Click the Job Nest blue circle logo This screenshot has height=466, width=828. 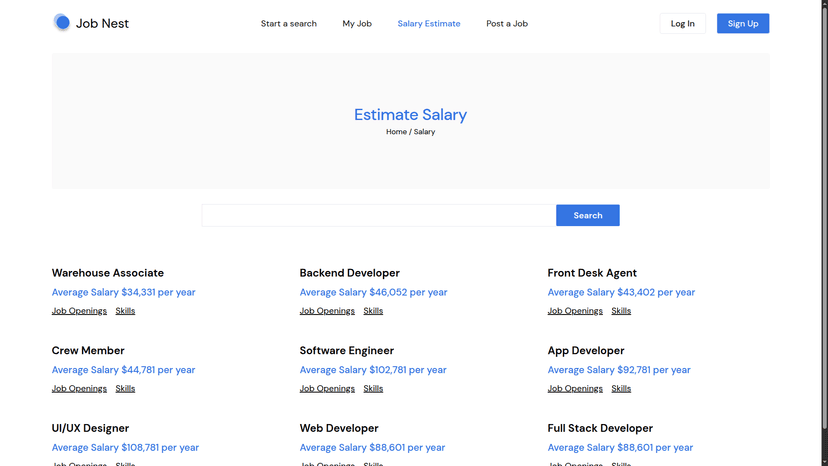(62, 22)
